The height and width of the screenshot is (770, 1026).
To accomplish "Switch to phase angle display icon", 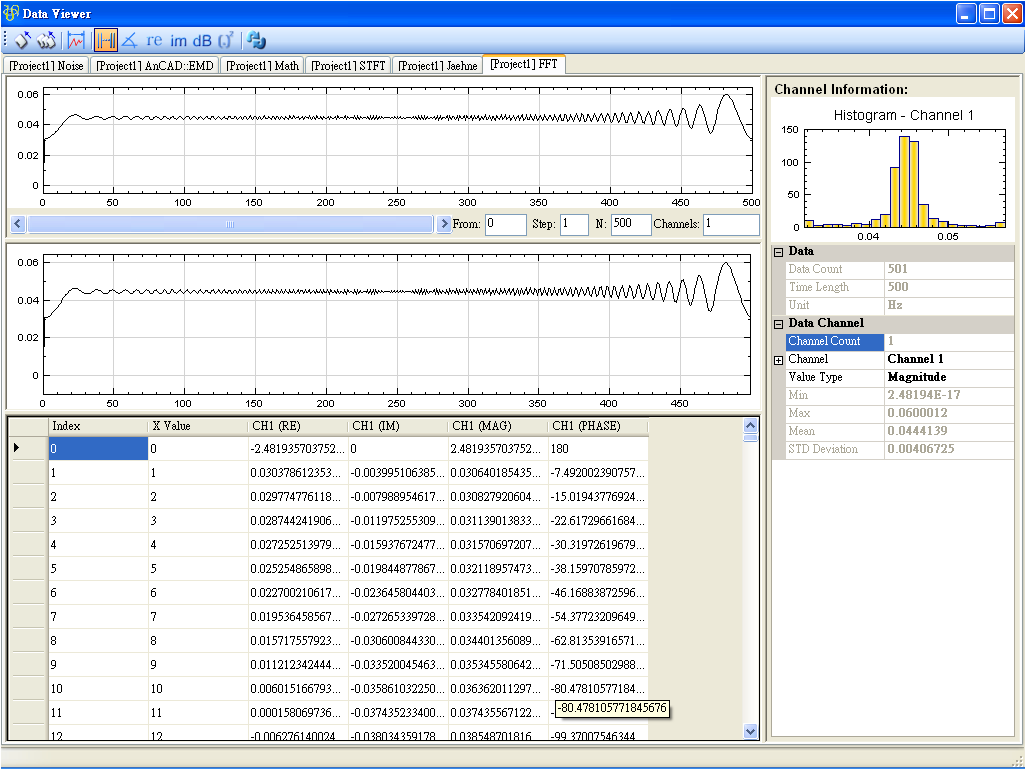I will 129,41.
